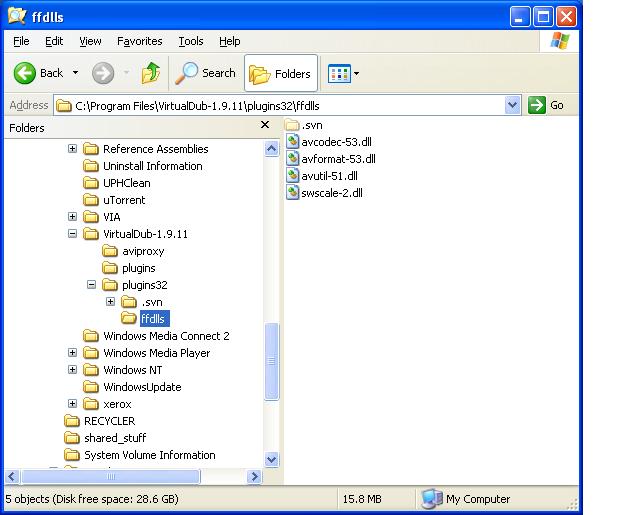Click My Computer icon in status bar

pos(432,499)
